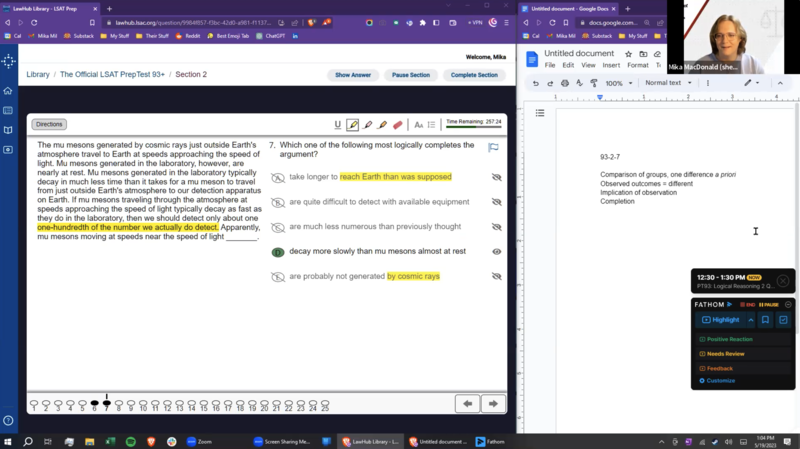This screenshot has height=449, width=800.
Task: Toggle eye icon for 'decay more slowly' answer
Action: (x=496, y=252)
